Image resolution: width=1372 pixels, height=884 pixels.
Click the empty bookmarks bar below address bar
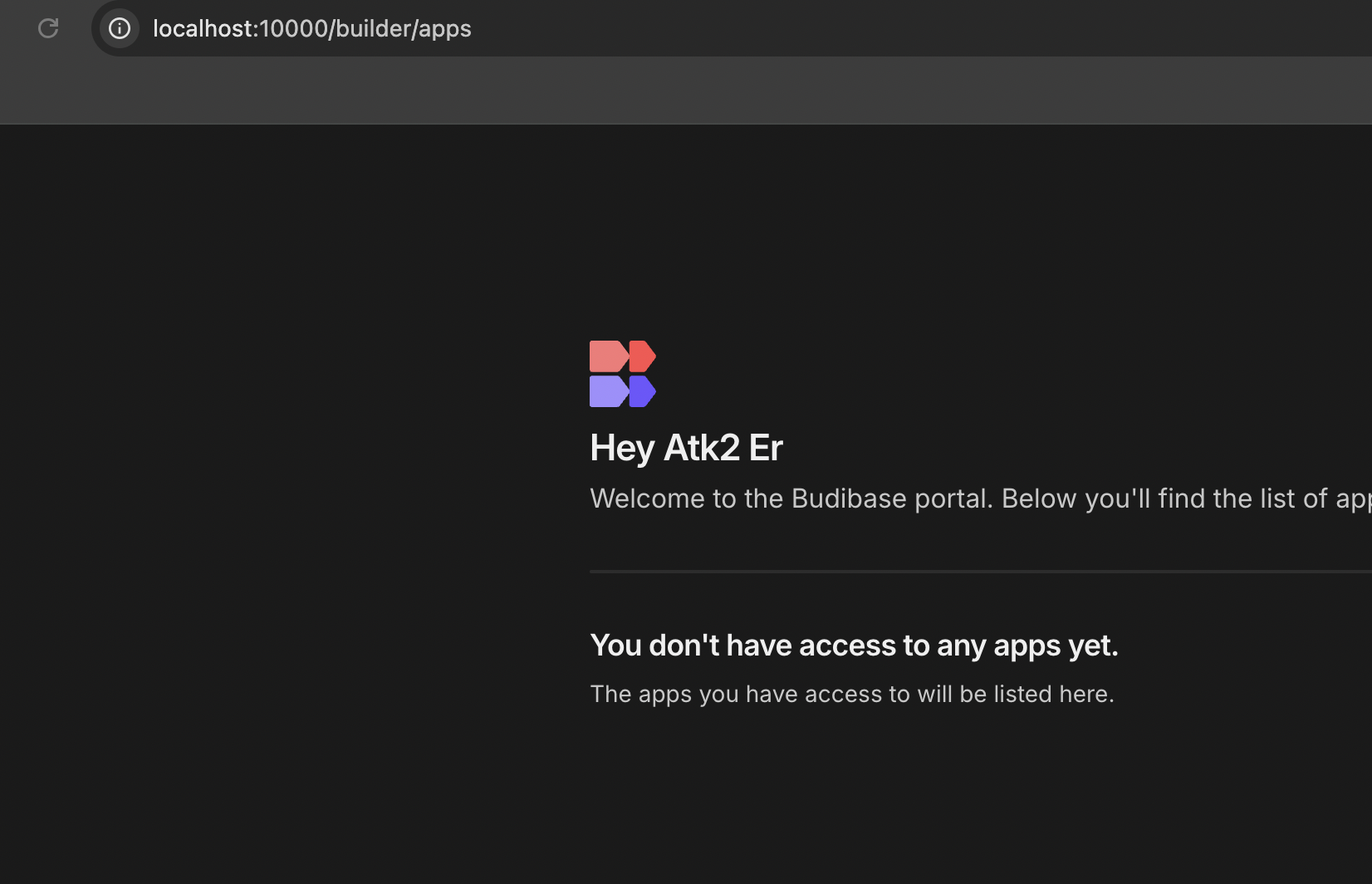[x=686, y=90]
